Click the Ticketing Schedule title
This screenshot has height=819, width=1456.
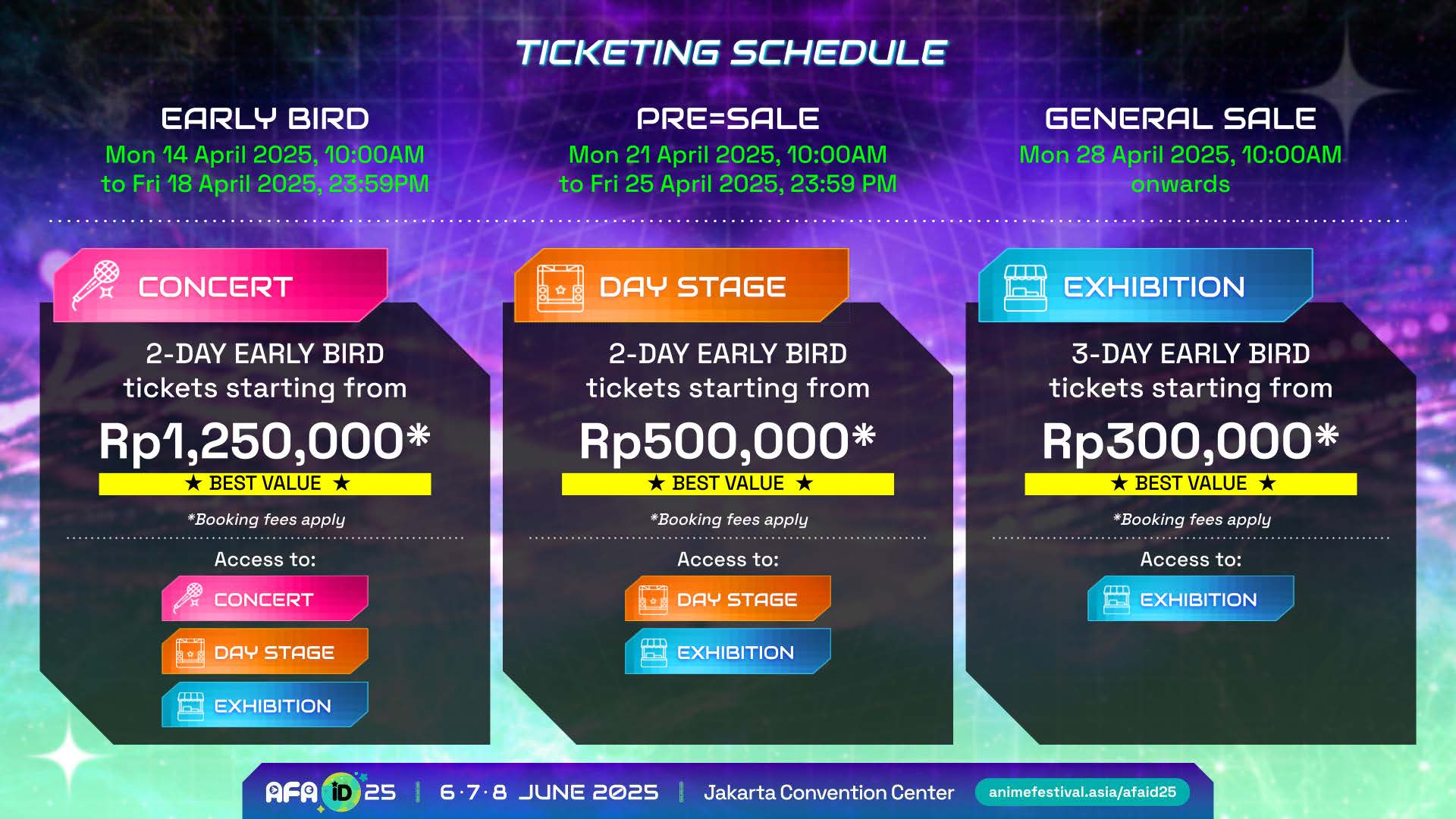[730, 53]
